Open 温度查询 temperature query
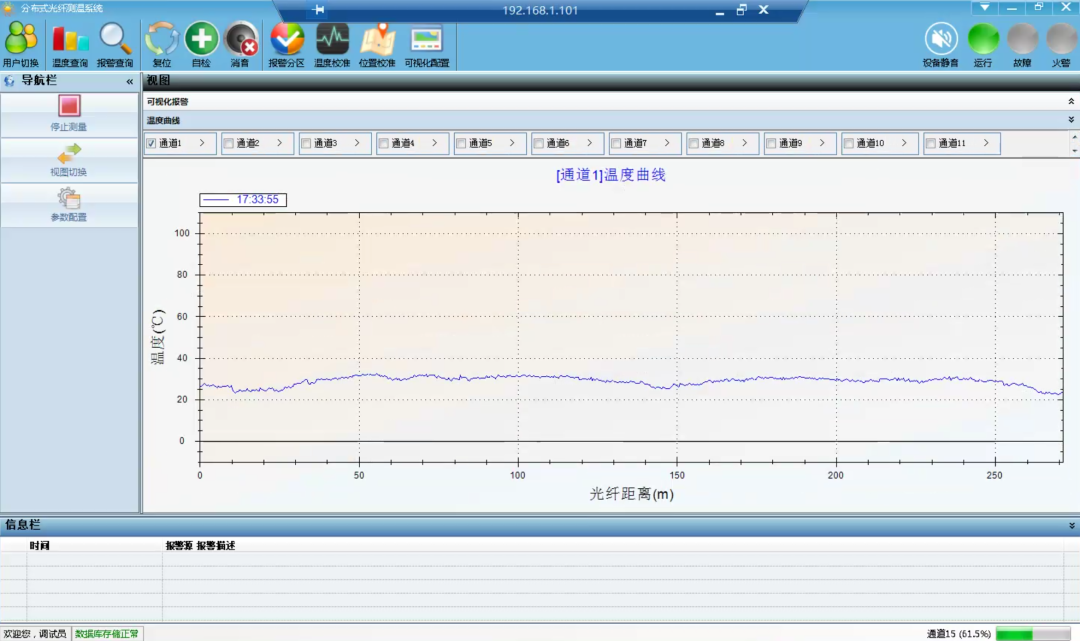The image size is (1080, 641). coord(70,44)
